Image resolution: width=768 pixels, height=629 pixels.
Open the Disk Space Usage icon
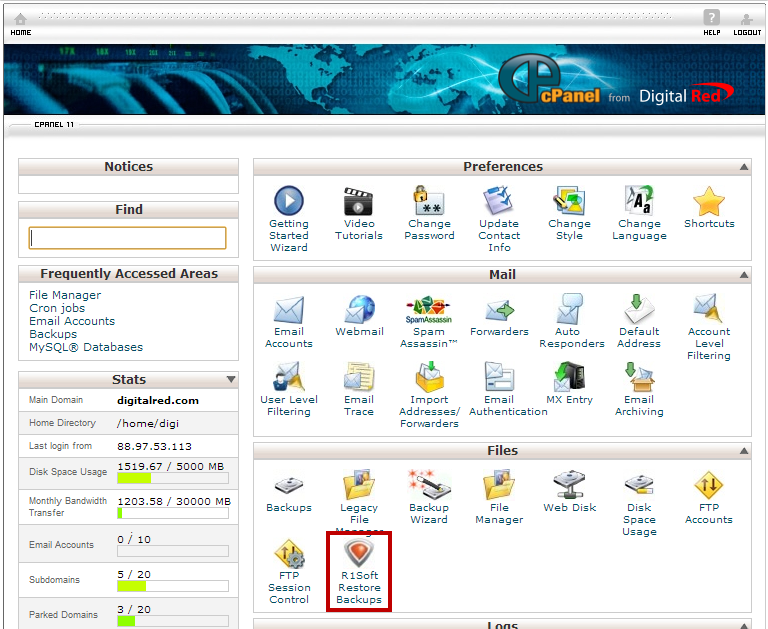point(639,484)
